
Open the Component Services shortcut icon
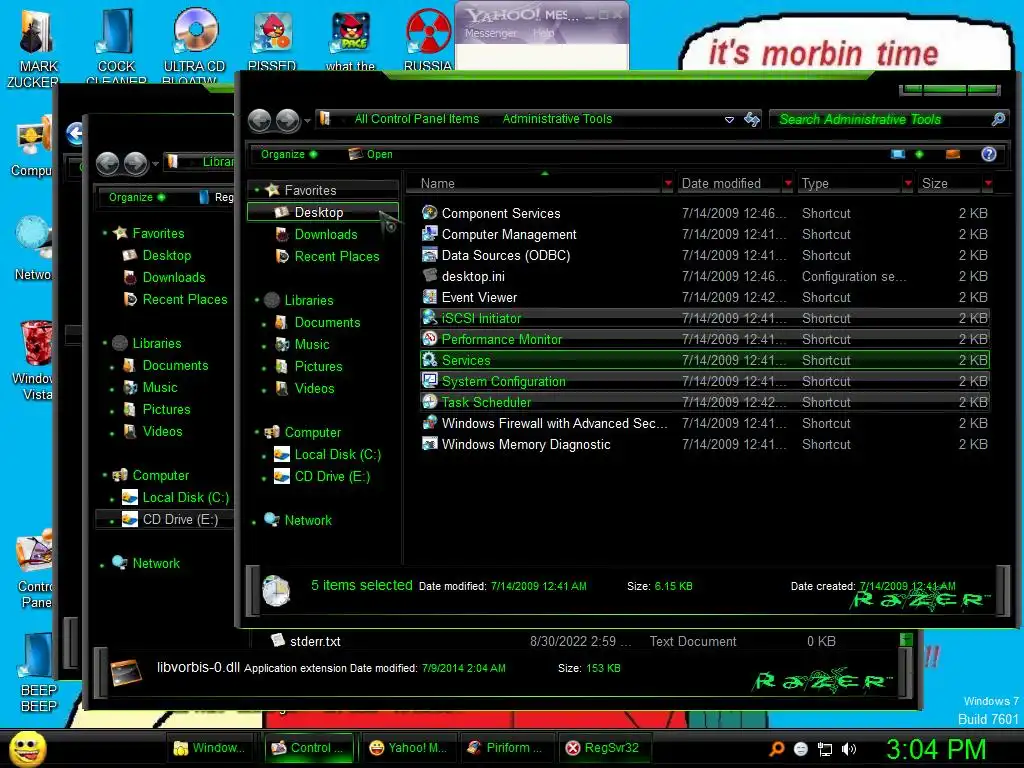click(x=429, y=213)
